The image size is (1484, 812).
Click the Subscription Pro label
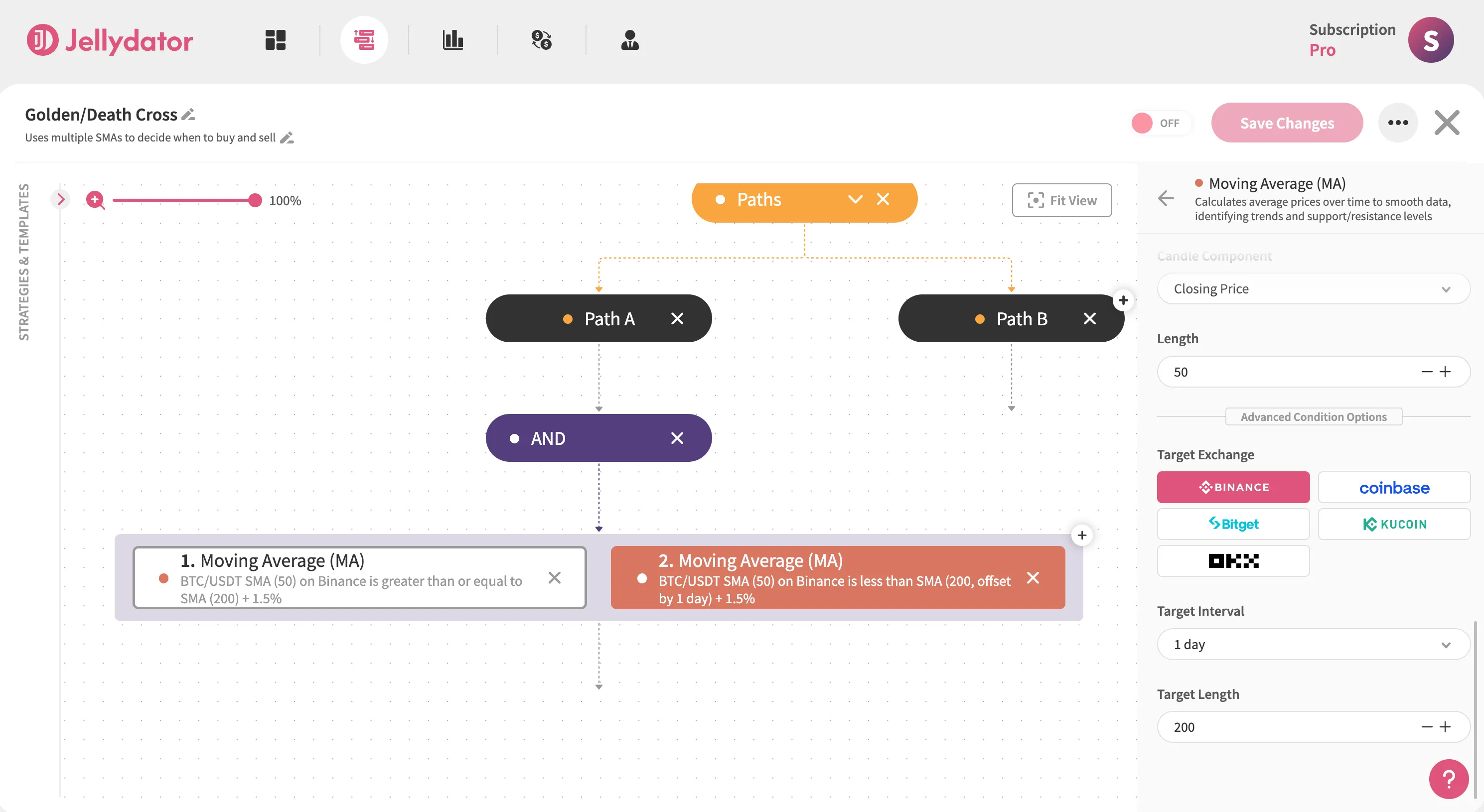pos(1352,40)
